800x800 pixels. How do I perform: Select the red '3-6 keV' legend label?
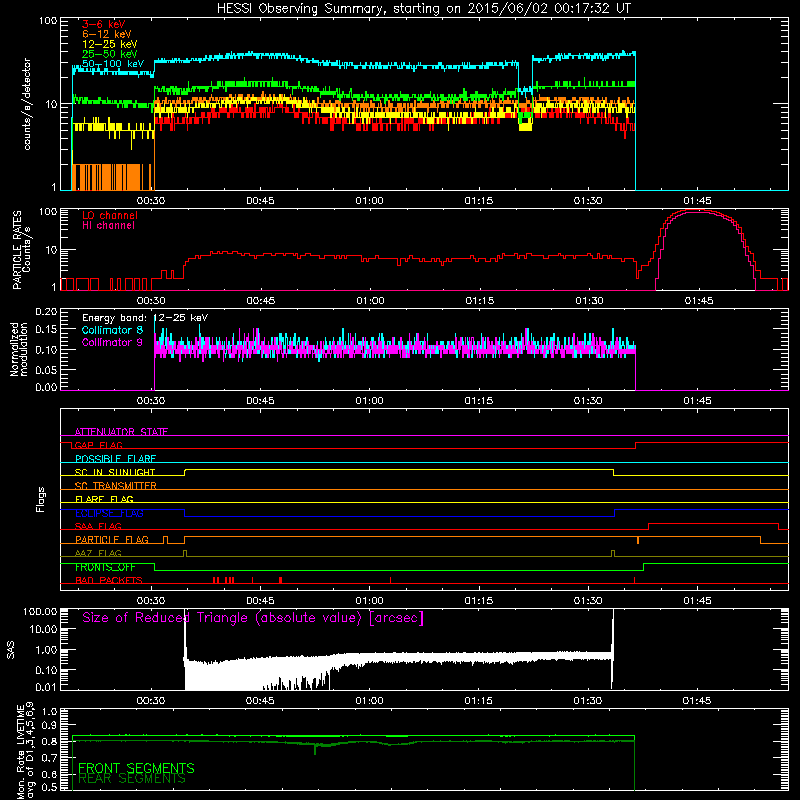pyautogui.click(x=104, y=24)
